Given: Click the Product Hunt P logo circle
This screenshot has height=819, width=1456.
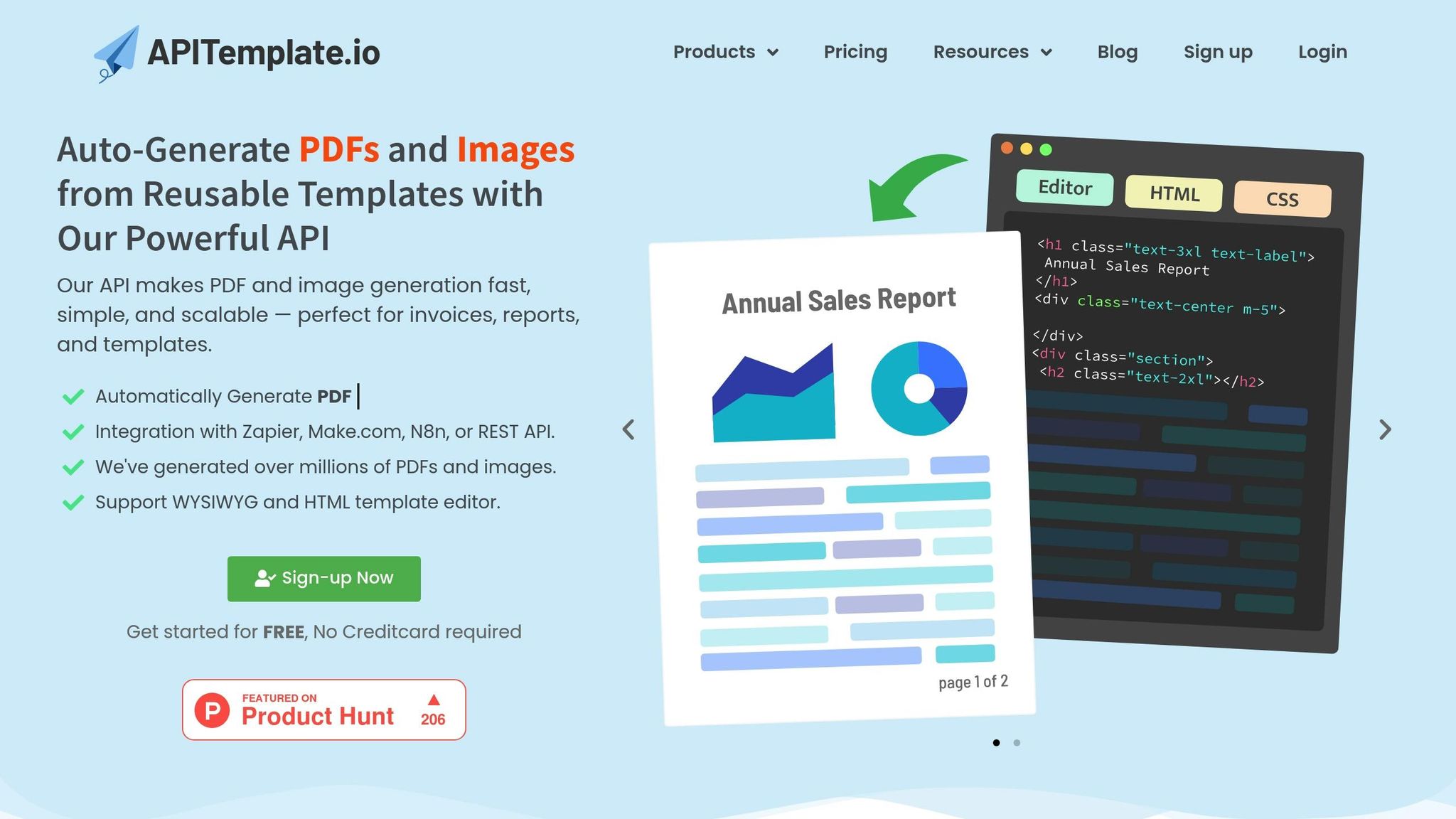Looking at the screenshot, I should point(213,710).
